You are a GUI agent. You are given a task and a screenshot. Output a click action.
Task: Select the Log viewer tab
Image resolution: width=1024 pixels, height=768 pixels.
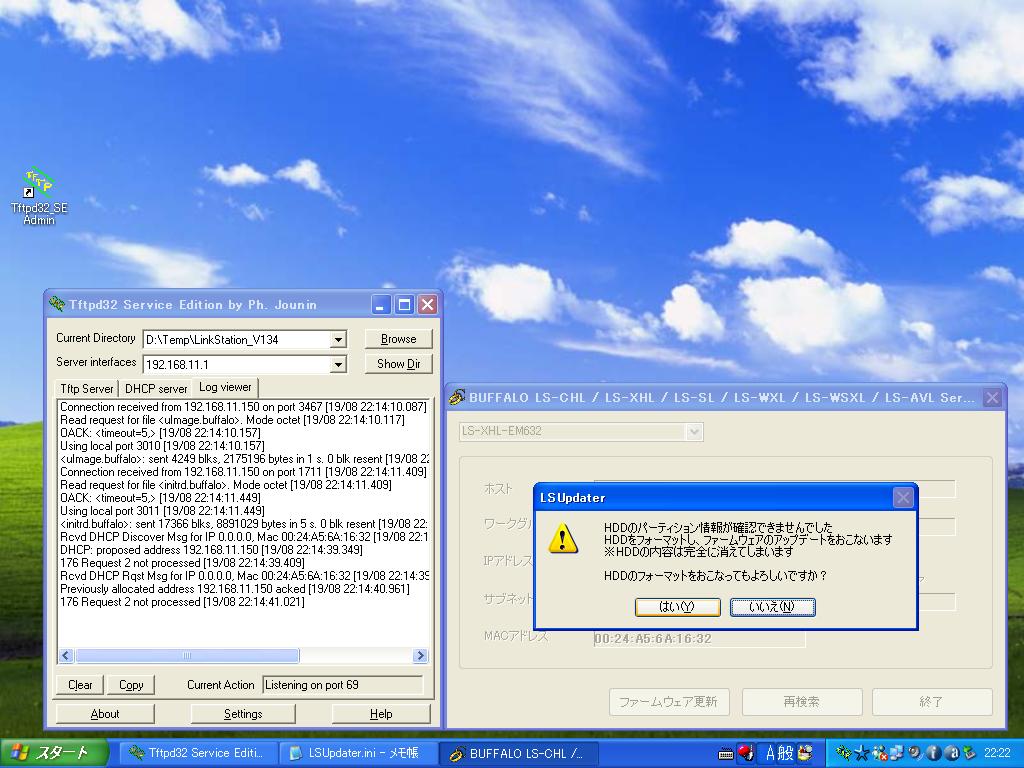(225, 387)
